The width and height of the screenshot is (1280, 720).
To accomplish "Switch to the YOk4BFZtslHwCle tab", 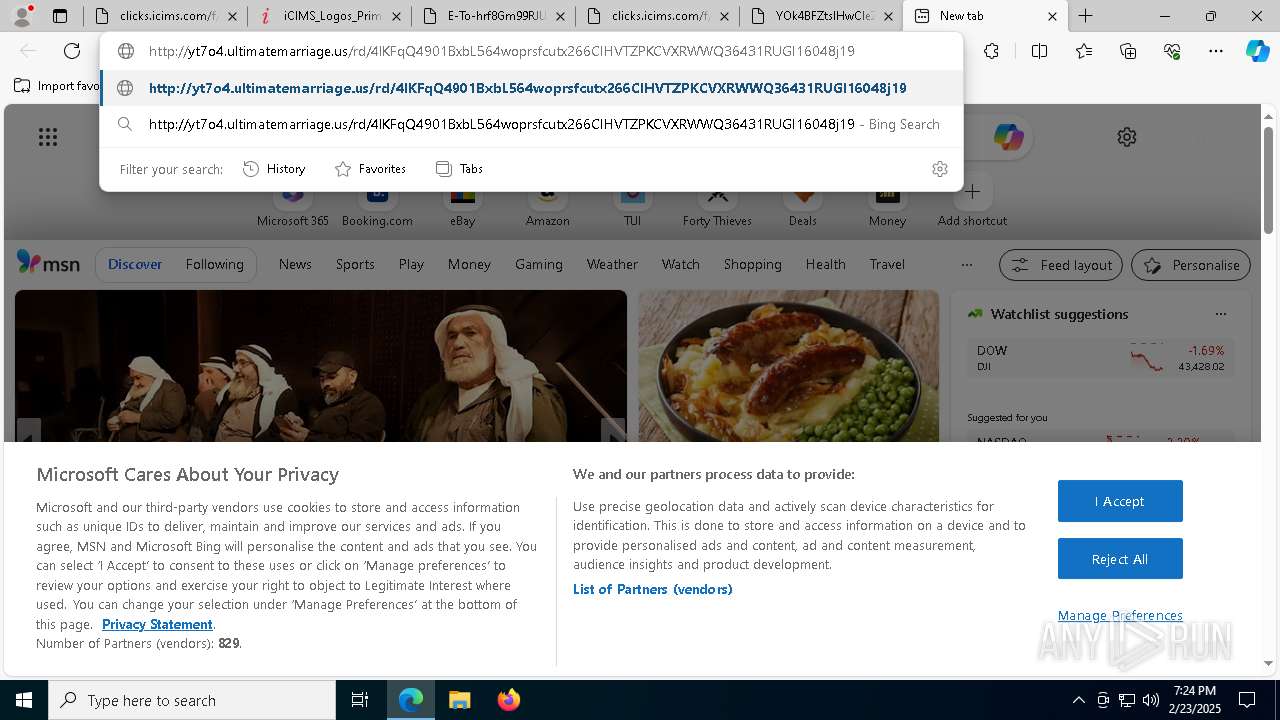I will (822, 16).
